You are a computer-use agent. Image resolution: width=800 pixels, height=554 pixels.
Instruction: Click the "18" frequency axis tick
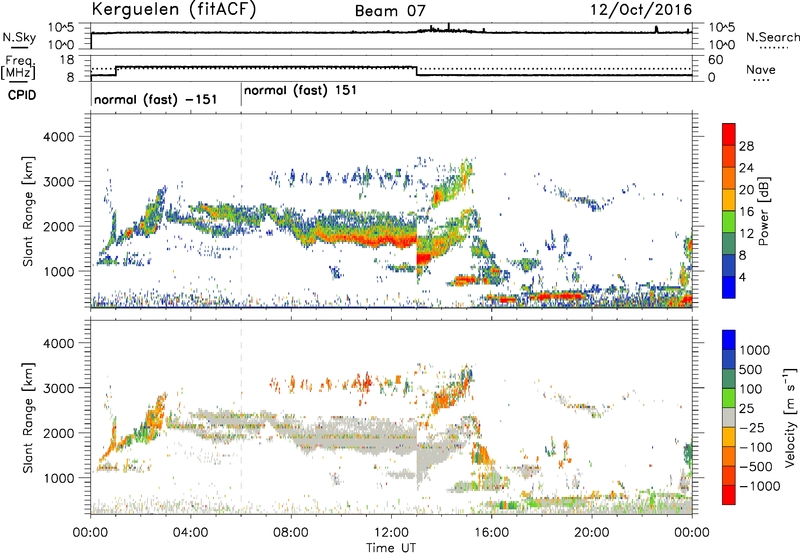[x=66, y=60]
